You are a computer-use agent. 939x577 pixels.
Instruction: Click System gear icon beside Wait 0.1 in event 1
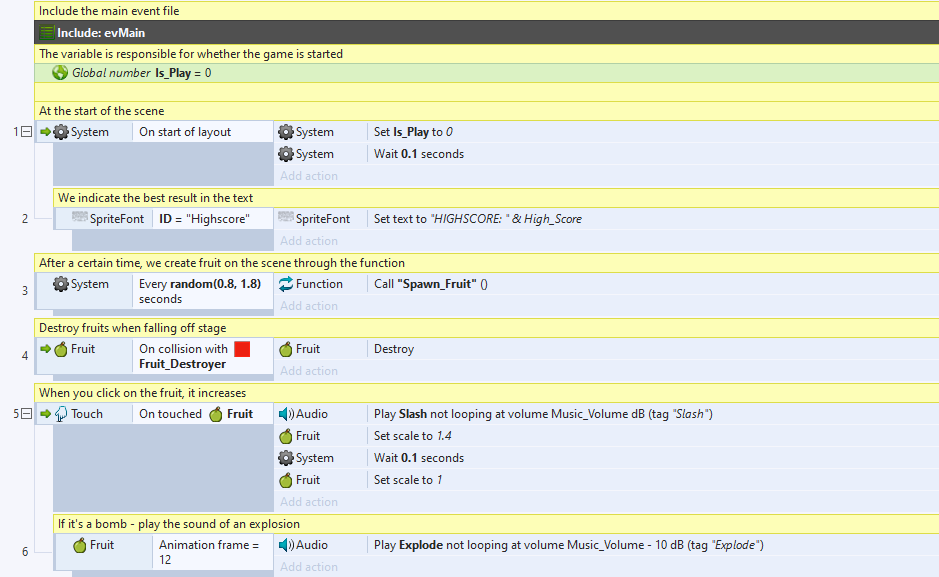click(286, 154)
